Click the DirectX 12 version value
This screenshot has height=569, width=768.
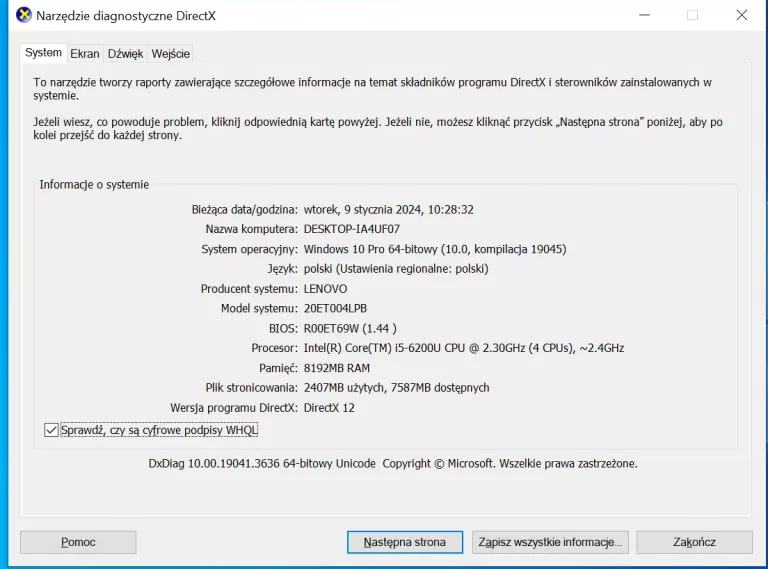coord(329,408)
